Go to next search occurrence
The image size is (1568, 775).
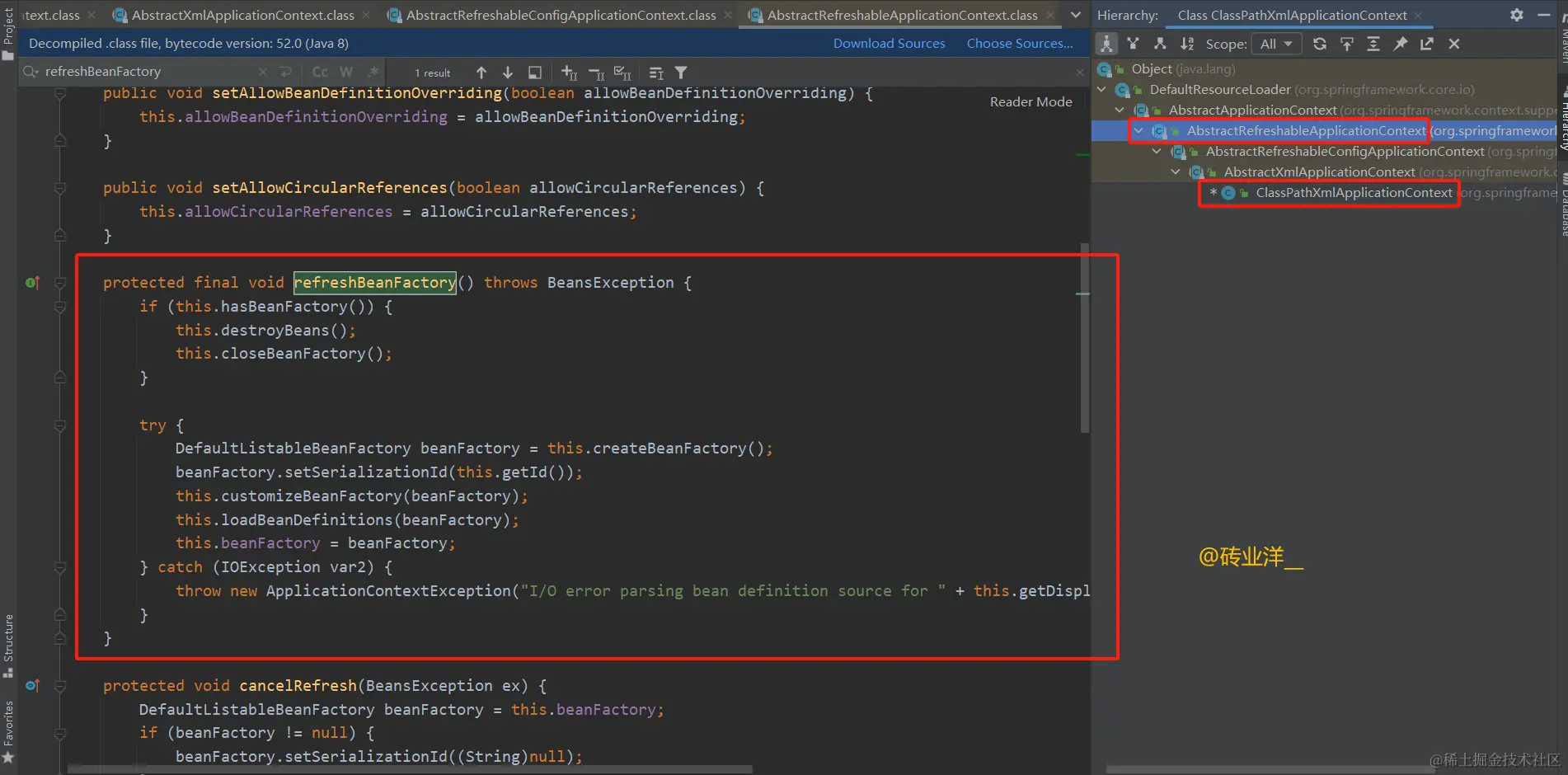point(508,73)
